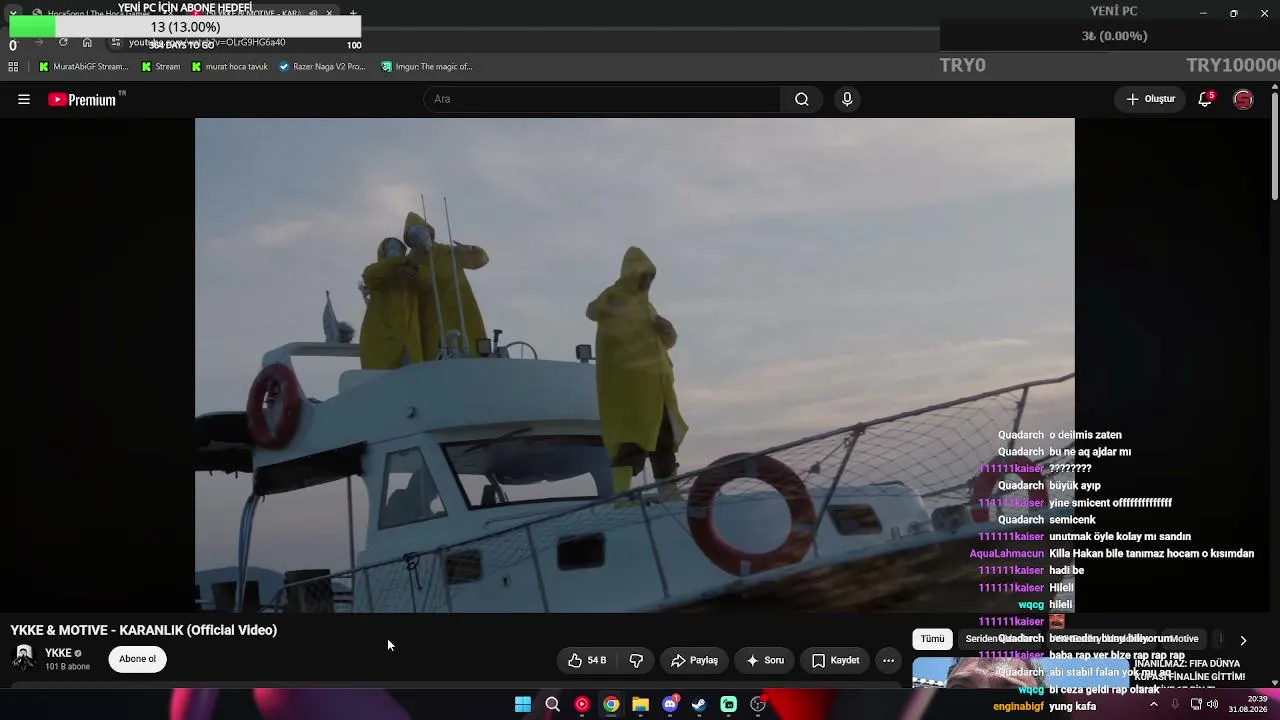
Task: Click the browser home button
Action: click(87, 42)
